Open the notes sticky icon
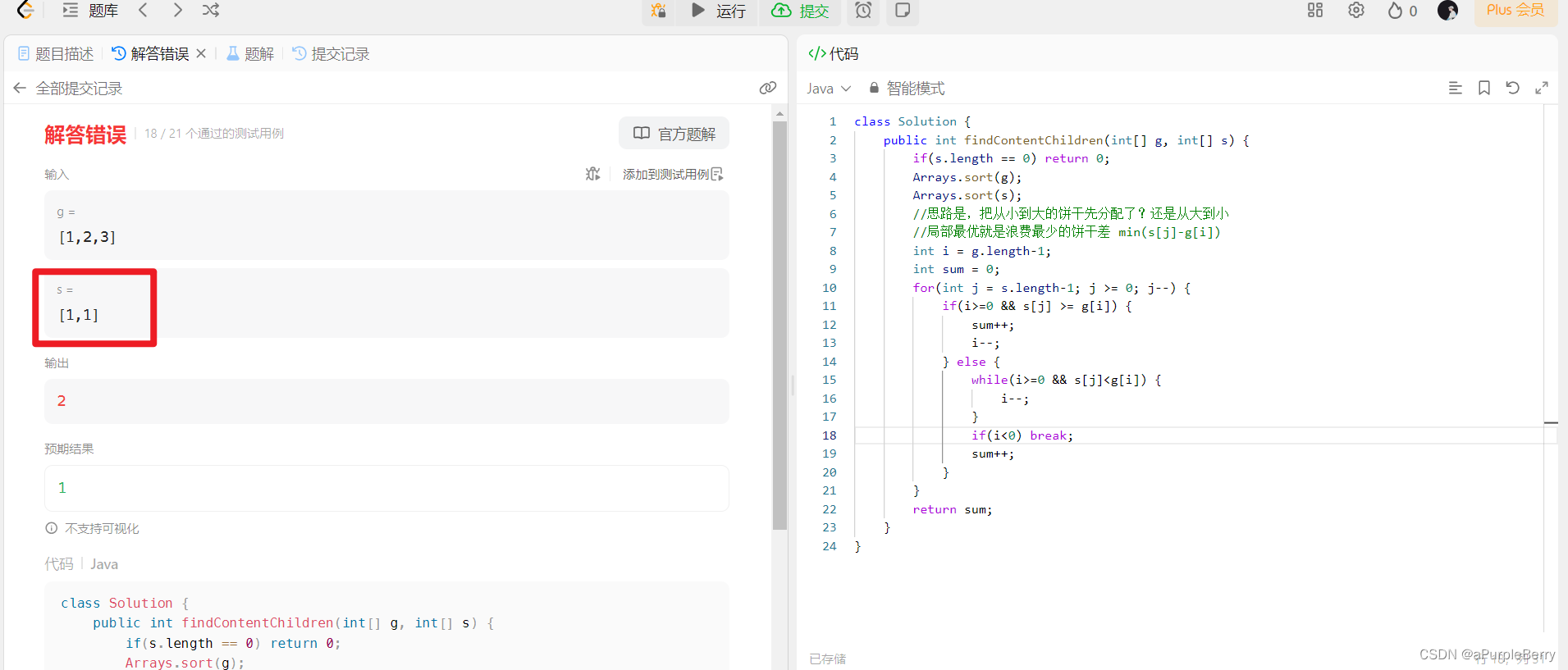Image resolution: width=1568 pixels, height=670 pixels. point(903,10)
